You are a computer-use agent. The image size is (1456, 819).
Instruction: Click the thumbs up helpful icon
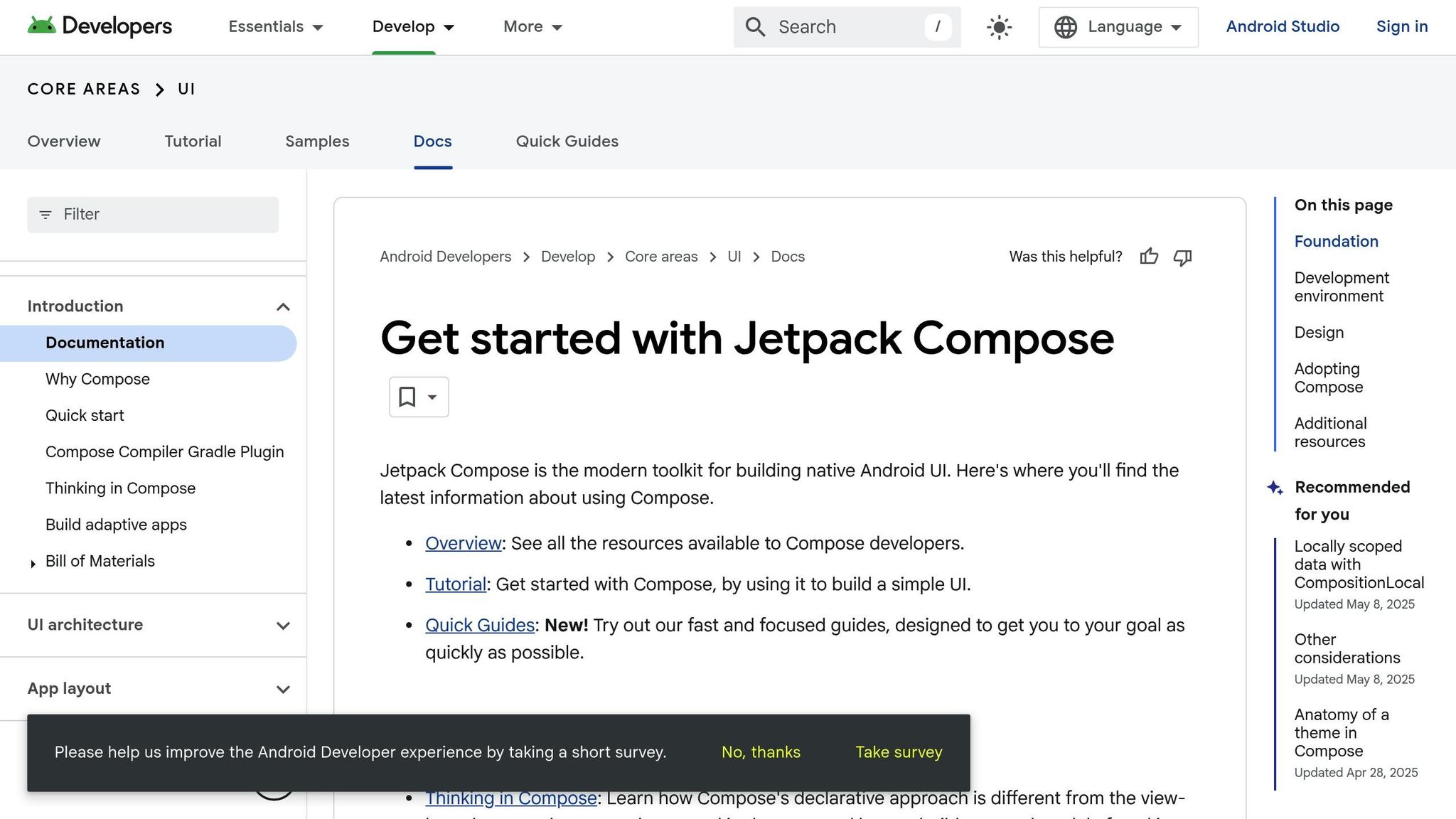pos(1149,257)
